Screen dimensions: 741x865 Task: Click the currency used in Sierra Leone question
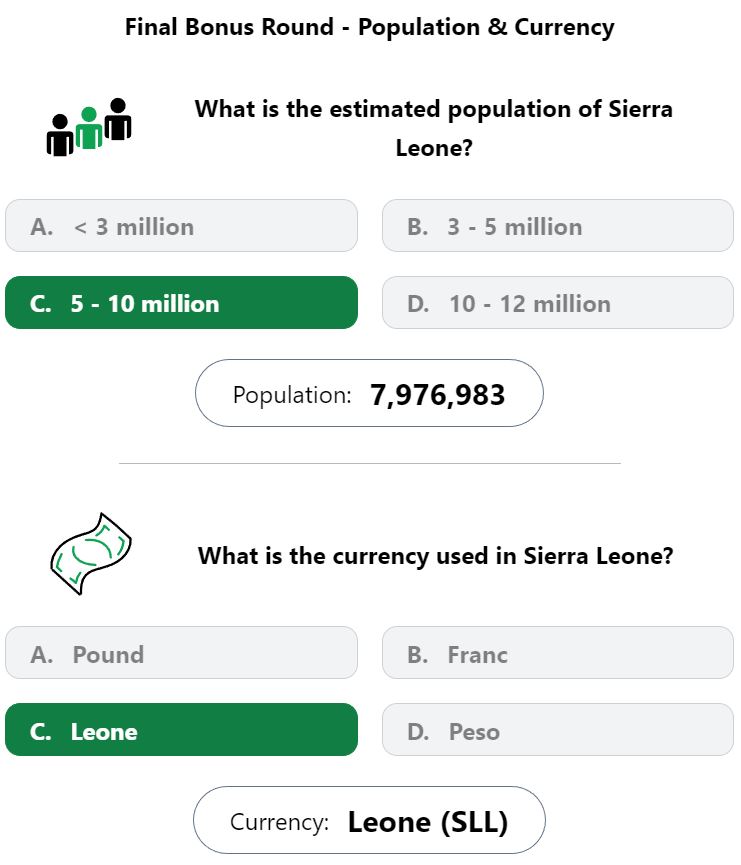click(x=435, y=556)
